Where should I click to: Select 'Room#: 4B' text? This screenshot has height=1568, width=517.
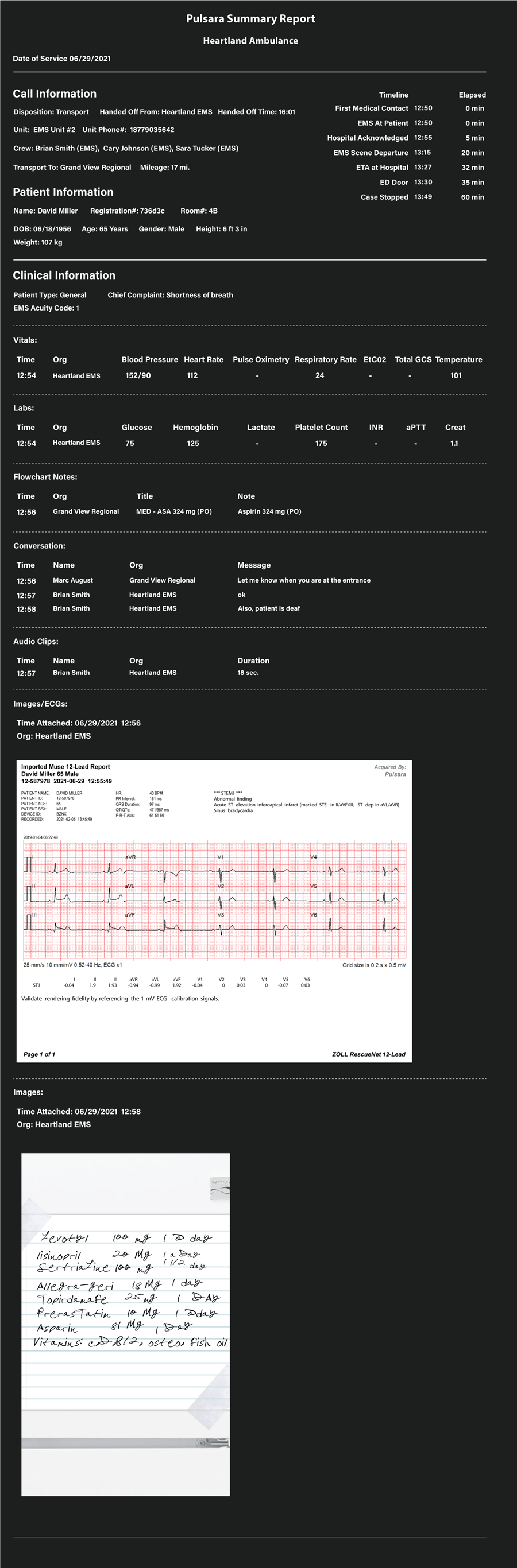[199, 211]
